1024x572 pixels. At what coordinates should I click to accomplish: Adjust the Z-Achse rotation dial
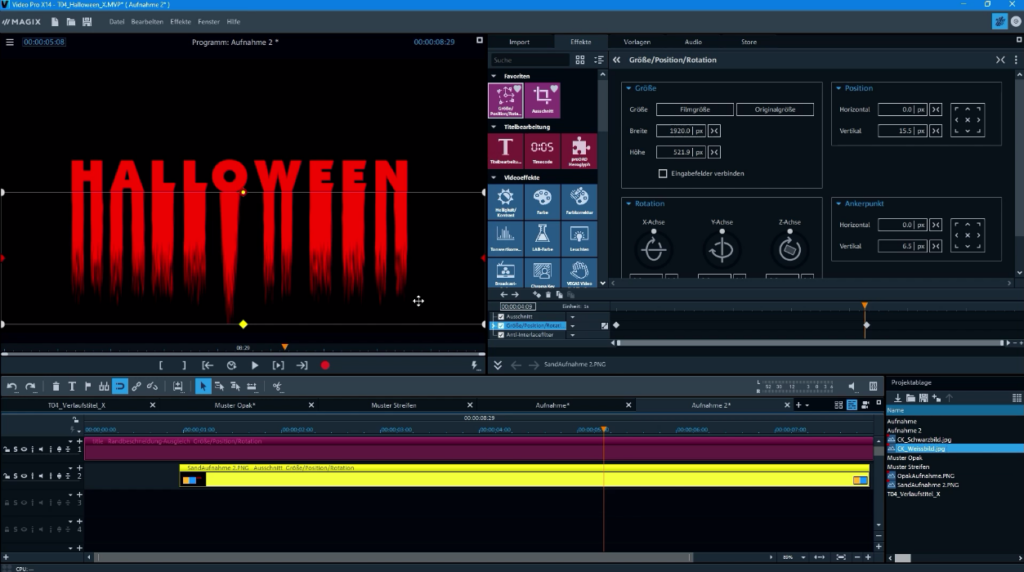tap(790, 248)
